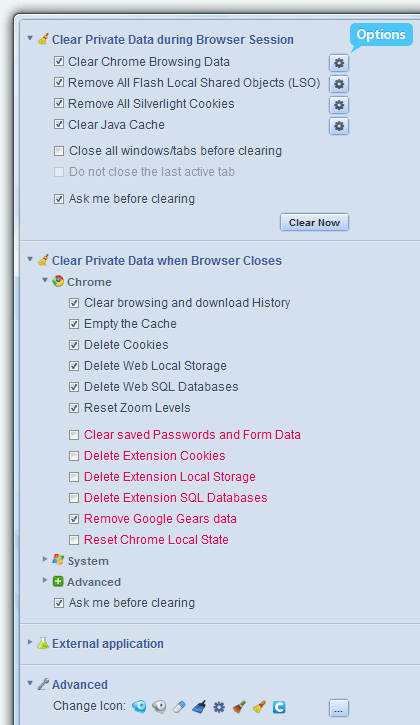Image resolution: width=420 pixels, height=725 pixels.
Task: Click the Clear Private Data during Browser Session heading
Action: (173, 40)
